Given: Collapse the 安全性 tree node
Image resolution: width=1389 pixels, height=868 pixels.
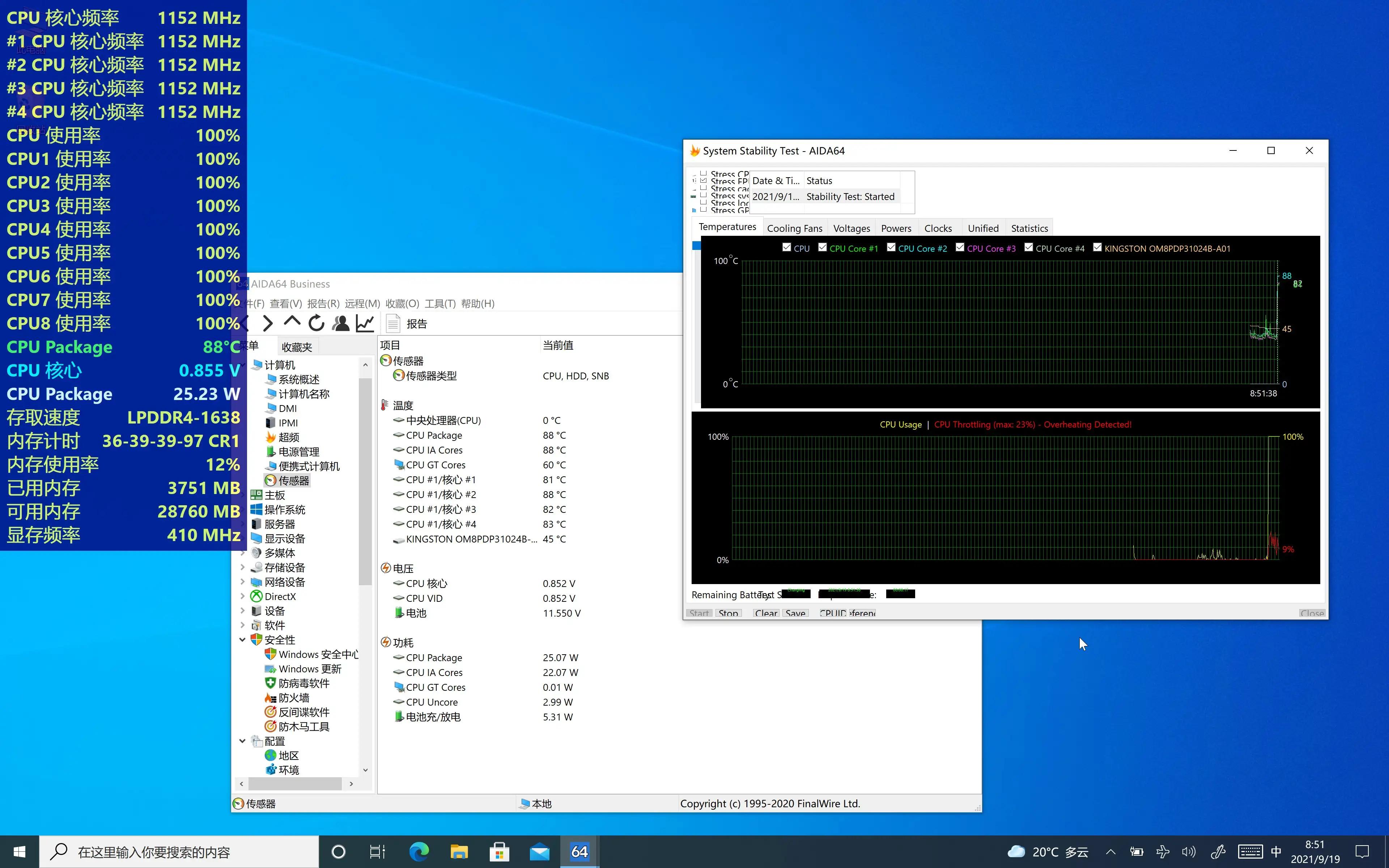Looking at the screenshot, I should pyautogui.click(x=242, y=639).
